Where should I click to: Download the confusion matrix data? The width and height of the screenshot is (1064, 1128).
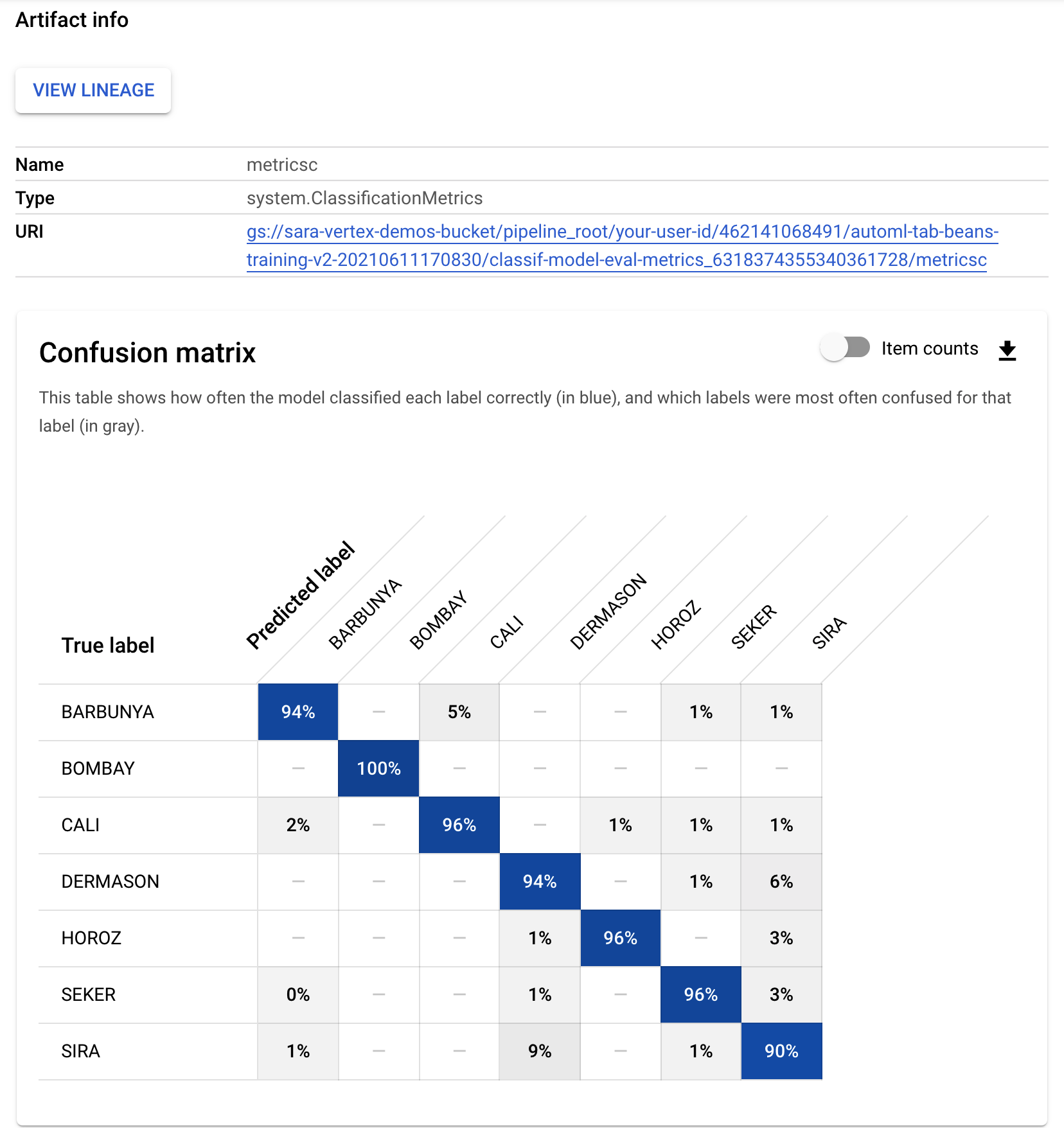(x=1007, y=350)
